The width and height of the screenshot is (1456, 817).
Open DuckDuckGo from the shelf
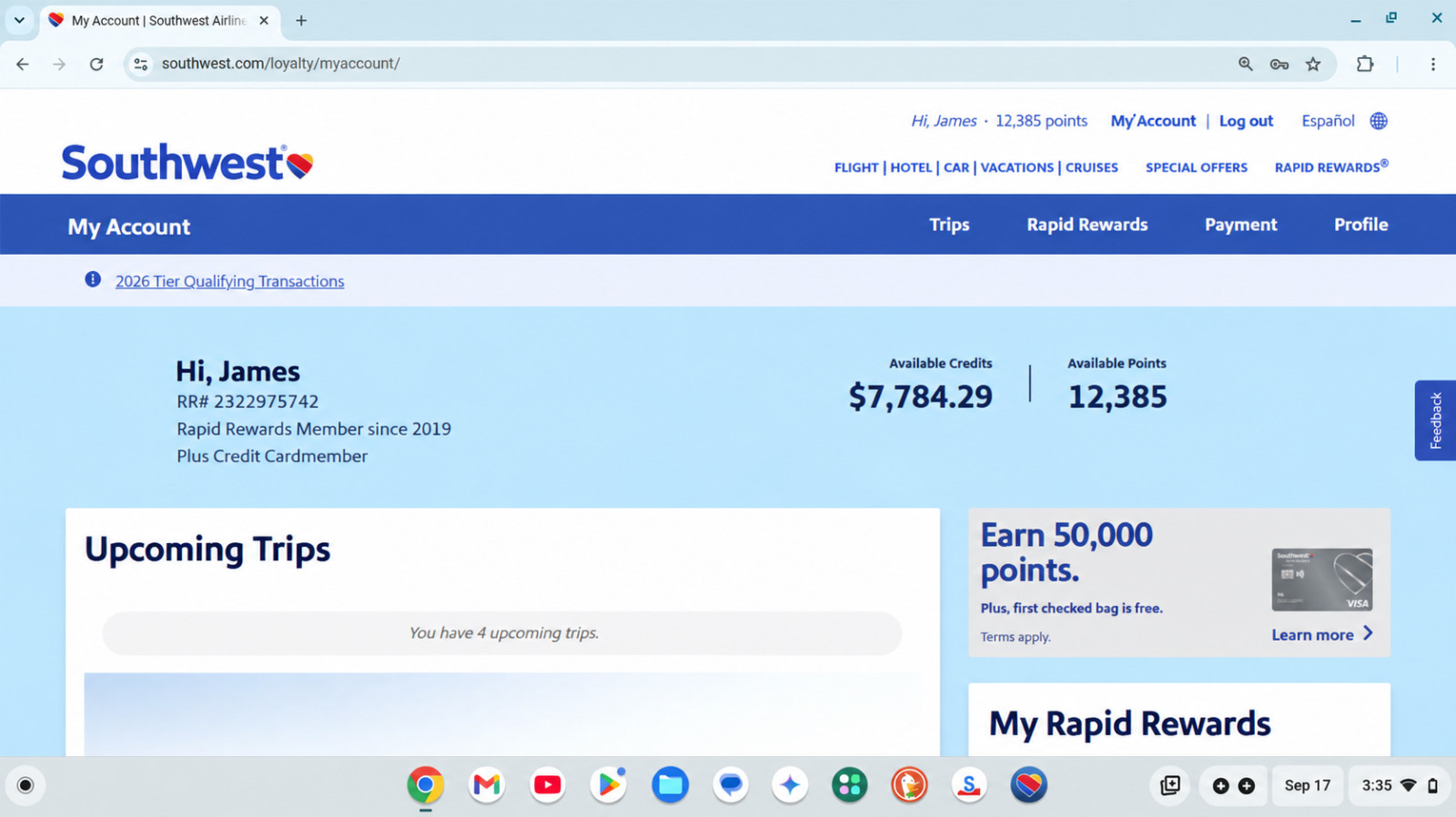(x=909, y=785)
